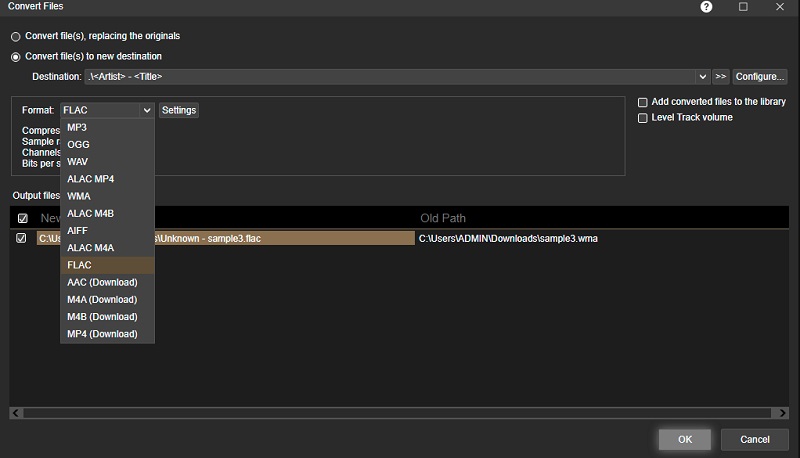Click the horizontal scrollbar in output list
Viewport: 800px width, 458px height.
point(400,413)
